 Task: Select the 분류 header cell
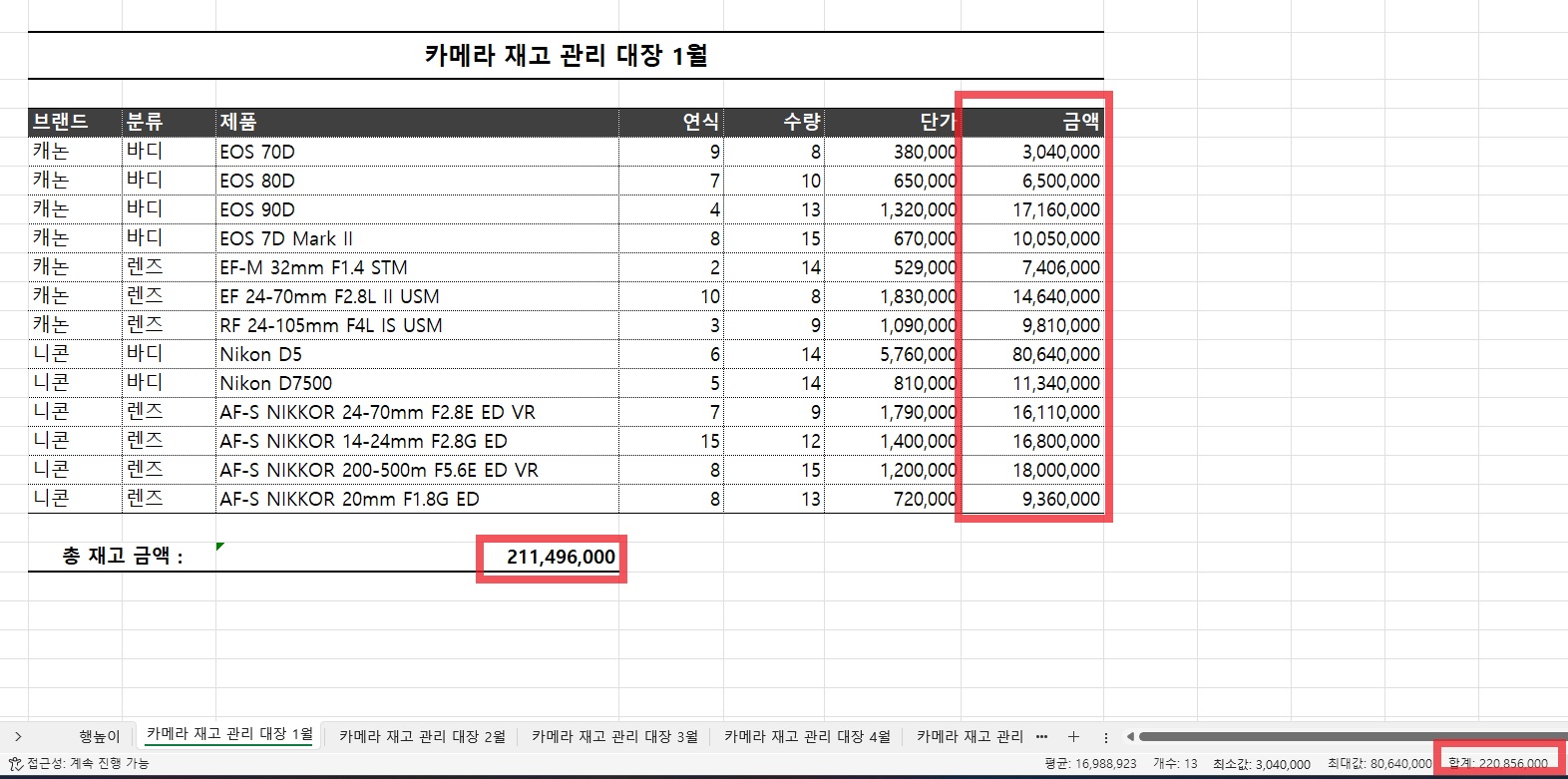click(169, 122)
